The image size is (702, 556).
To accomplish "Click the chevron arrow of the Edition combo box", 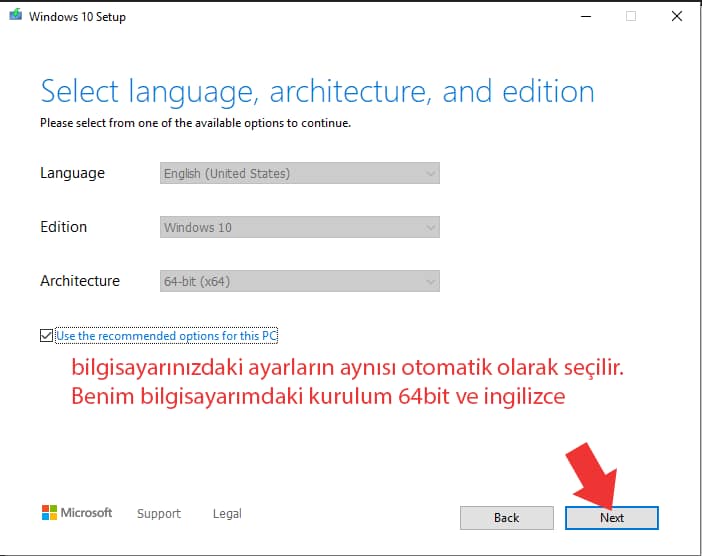I will (430, 228).
